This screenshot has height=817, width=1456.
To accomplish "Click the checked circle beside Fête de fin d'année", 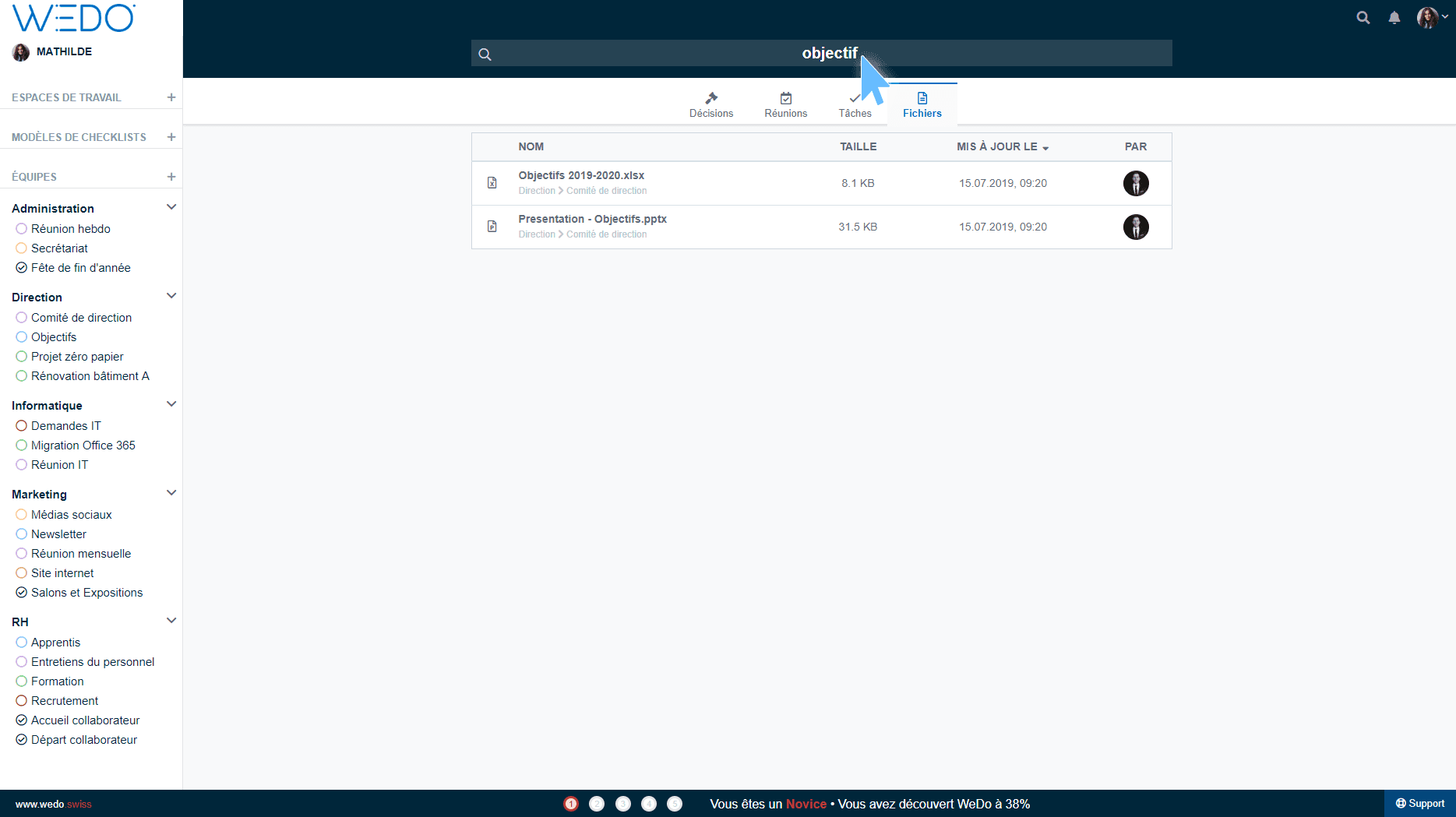I will [22, 268].
